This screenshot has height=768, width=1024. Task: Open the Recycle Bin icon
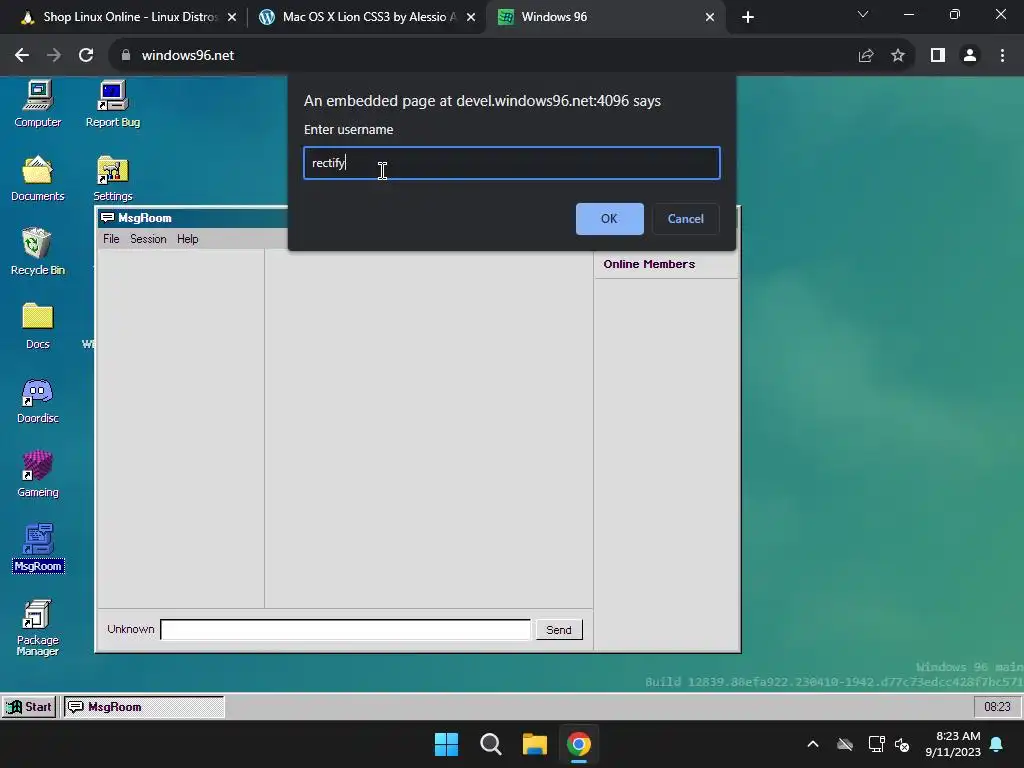point(38,252)
